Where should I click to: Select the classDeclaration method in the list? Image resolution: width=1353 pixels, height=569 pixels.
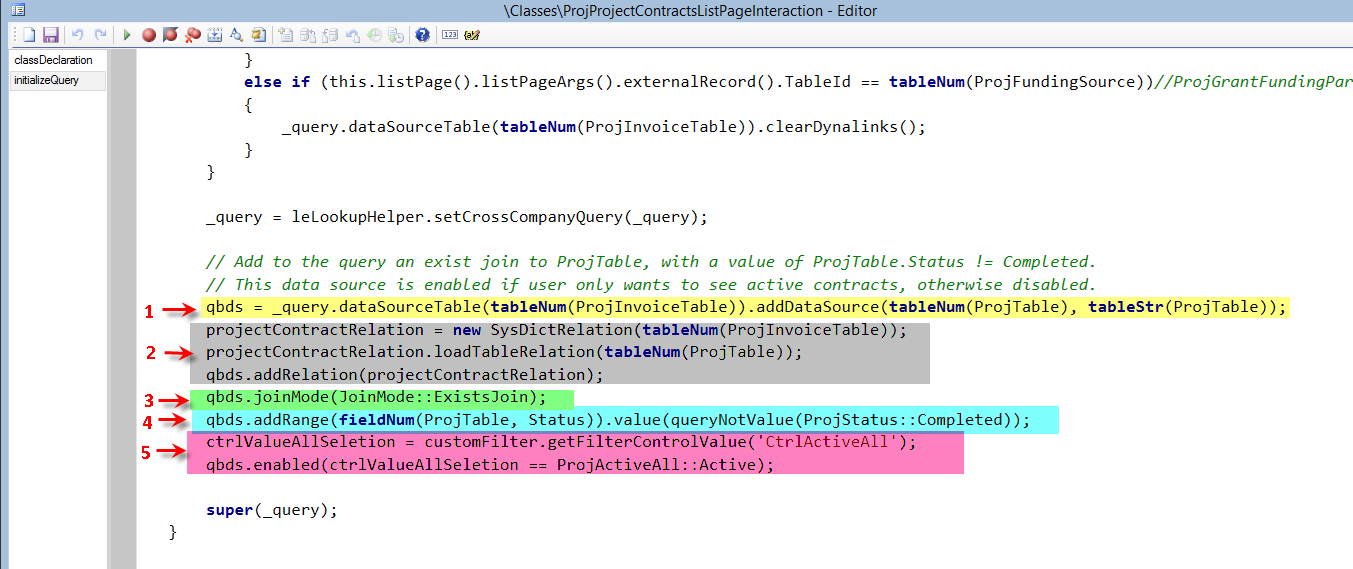coord(53,60)
